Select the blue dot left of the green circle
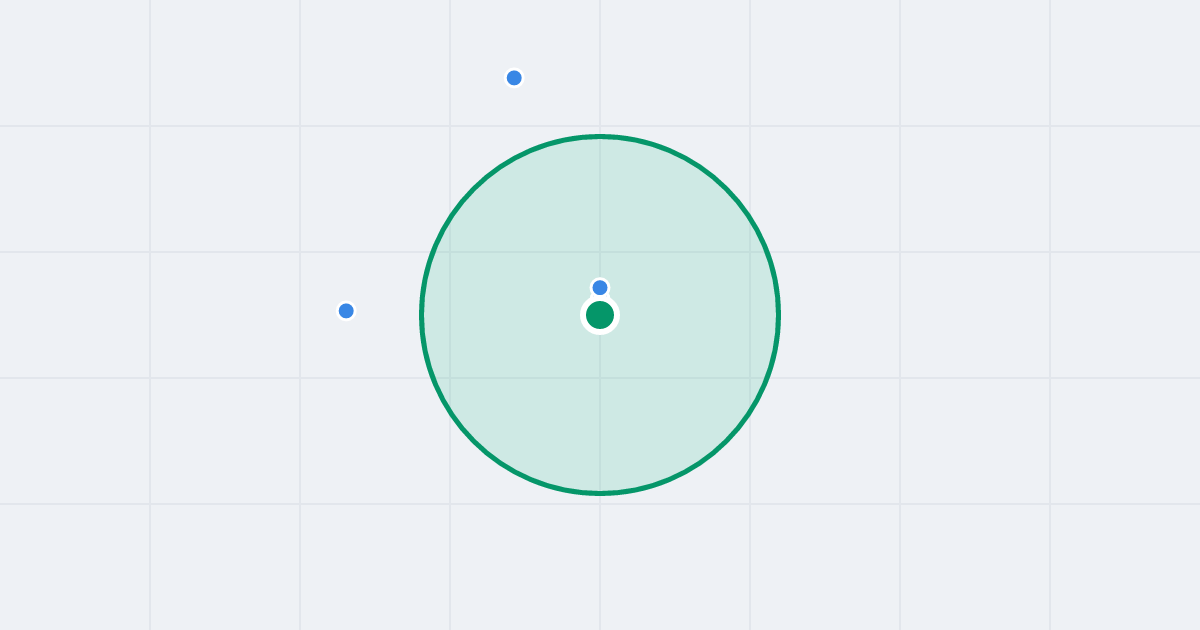 [346, 311]
